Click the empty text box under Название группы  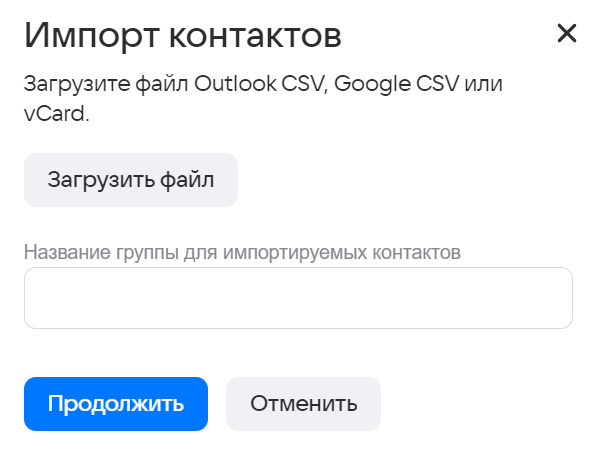click(298, 298)
